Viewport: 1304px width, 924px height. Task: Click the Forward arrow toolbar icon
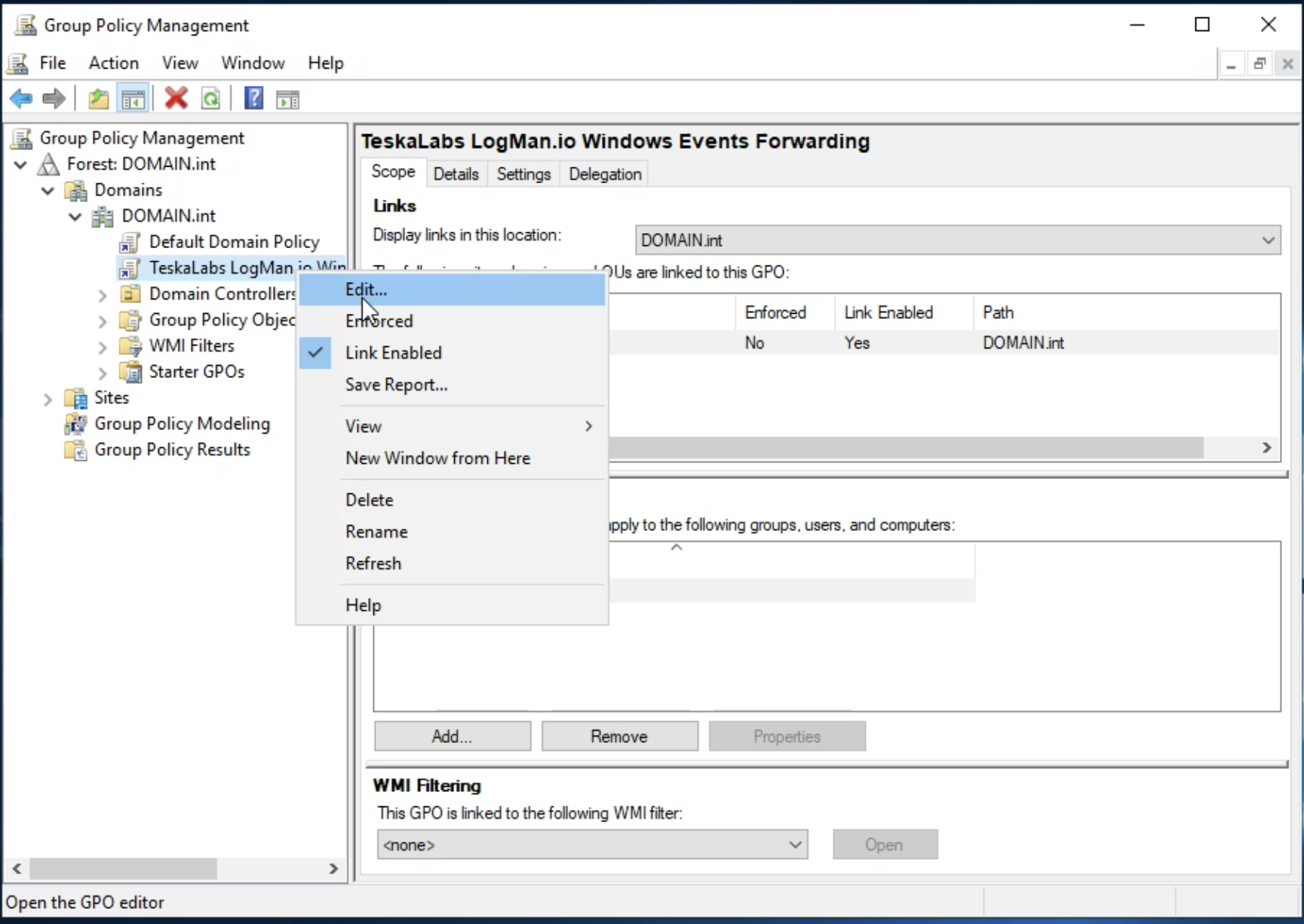(x=54, y=99)
